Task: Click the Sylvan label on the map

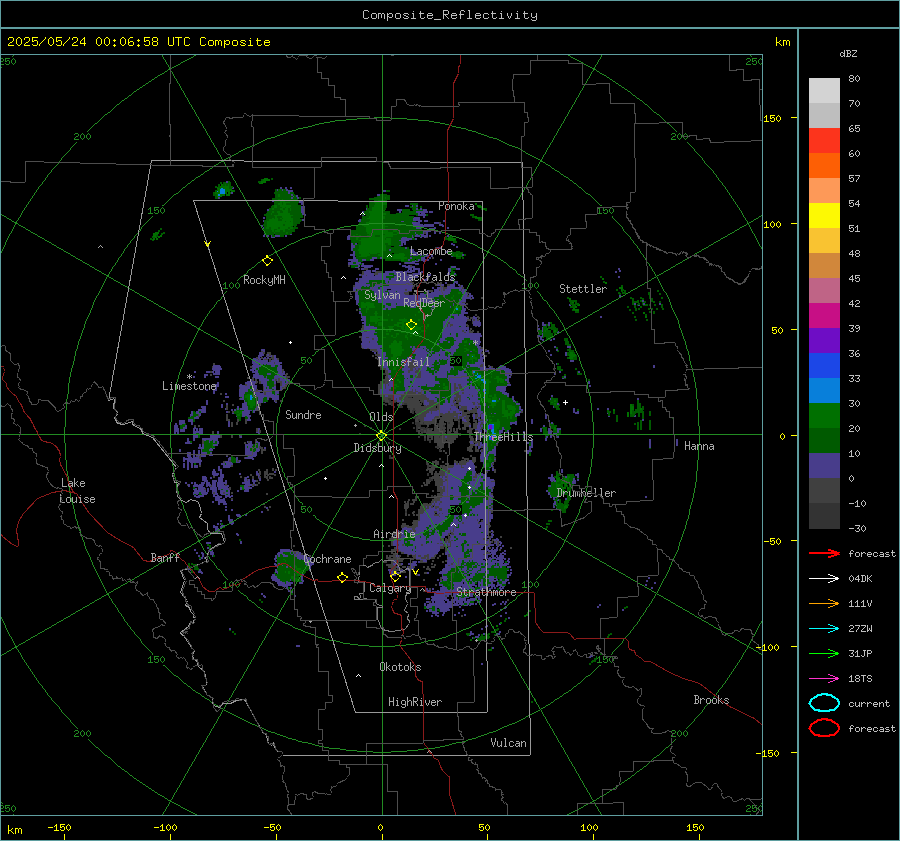Action: 382,295
